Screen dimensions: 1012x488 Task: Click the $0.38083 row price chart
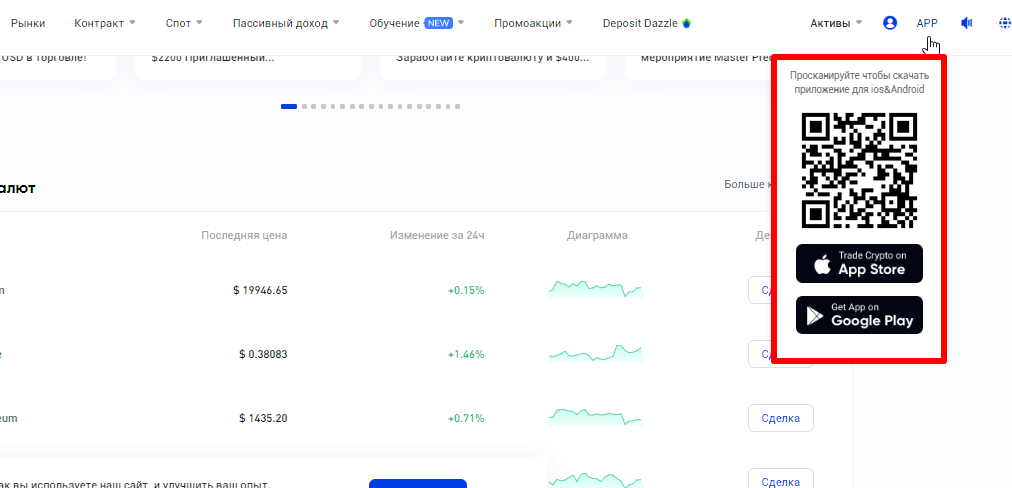[x=595, y=354]
